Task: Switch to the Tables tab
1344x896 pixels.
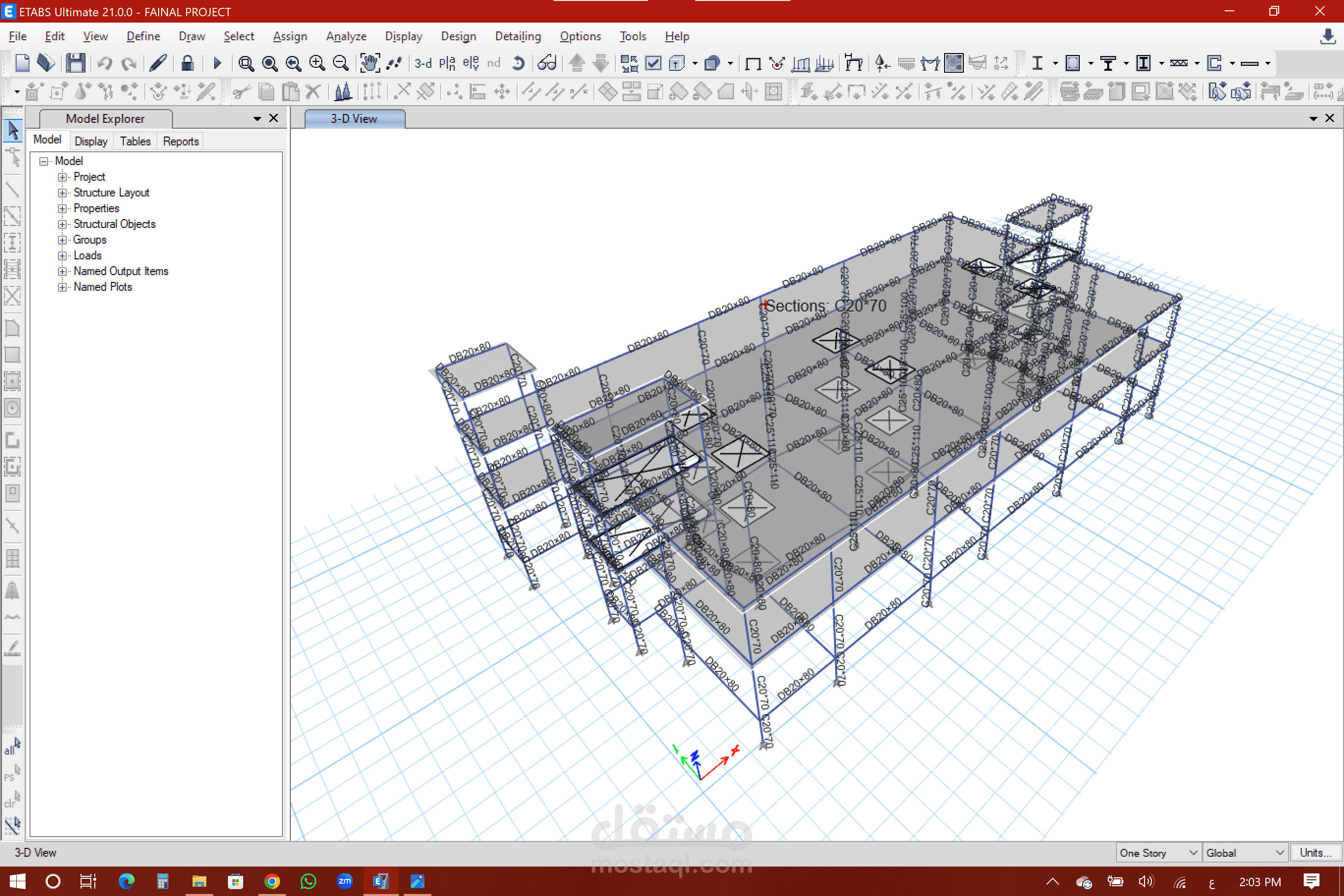Action: [x=135, y=141]
